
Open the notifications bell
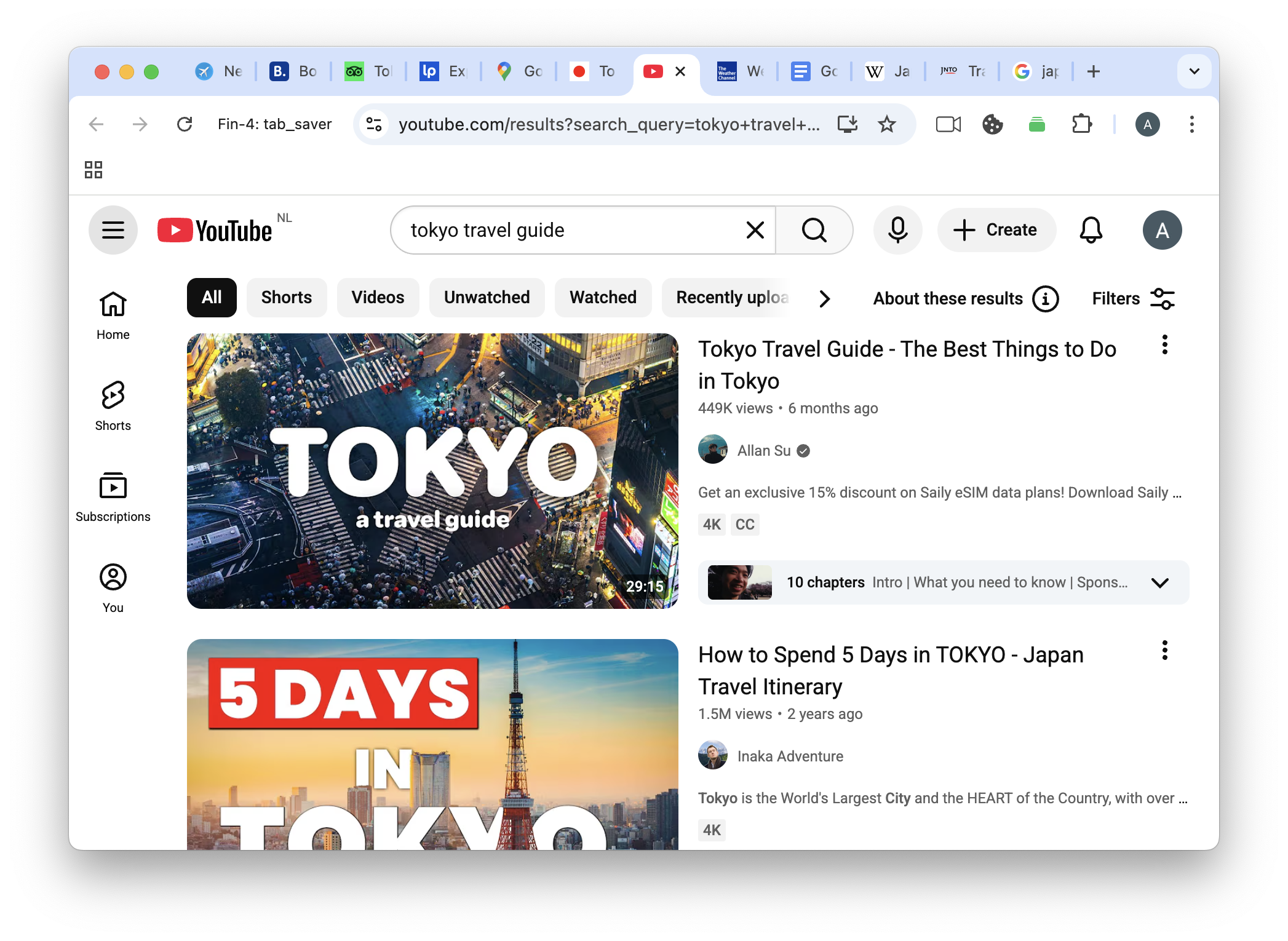point(1090,229)
